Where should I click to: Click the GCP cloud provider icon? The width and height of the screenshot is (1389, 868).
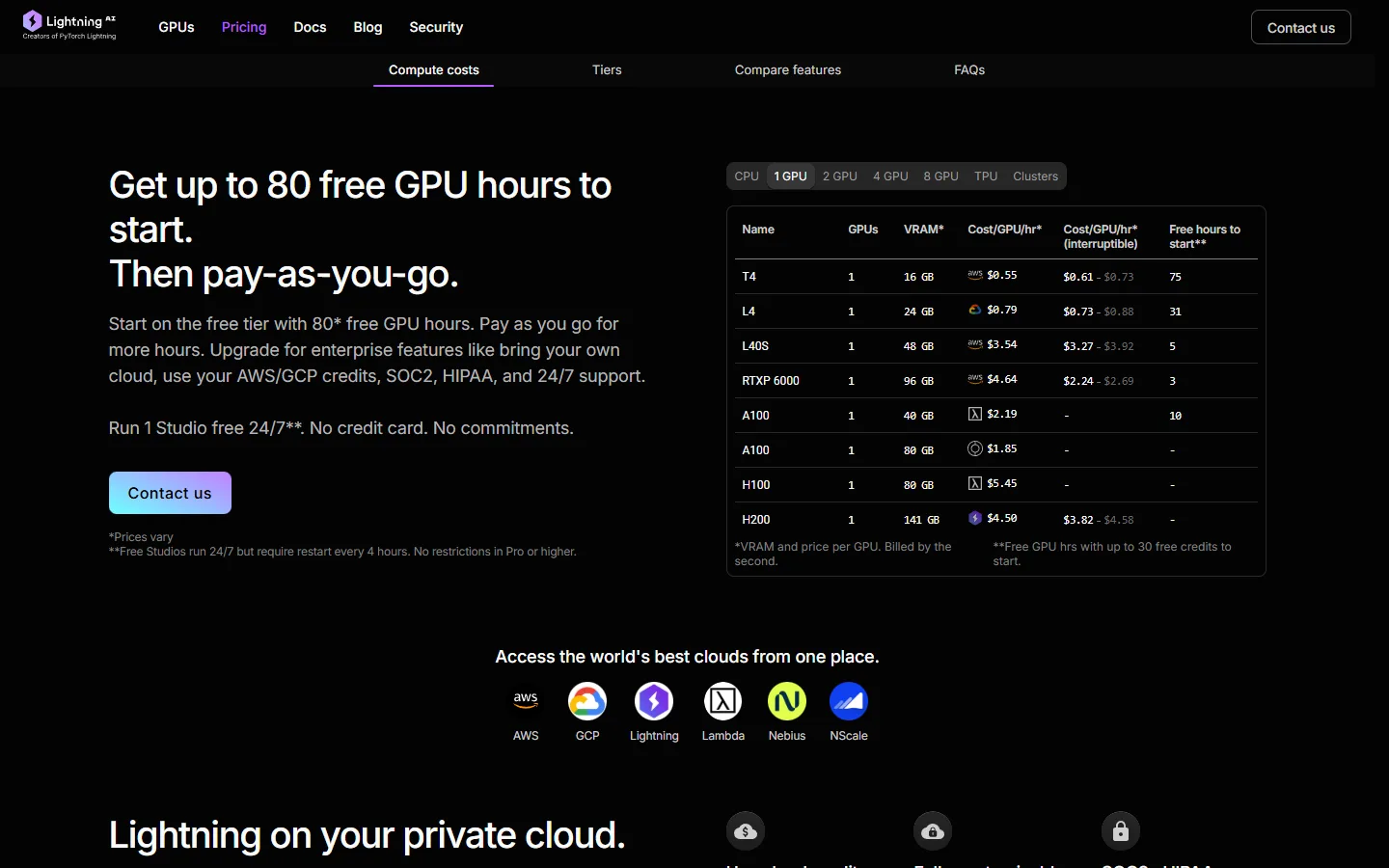[587, 701]
